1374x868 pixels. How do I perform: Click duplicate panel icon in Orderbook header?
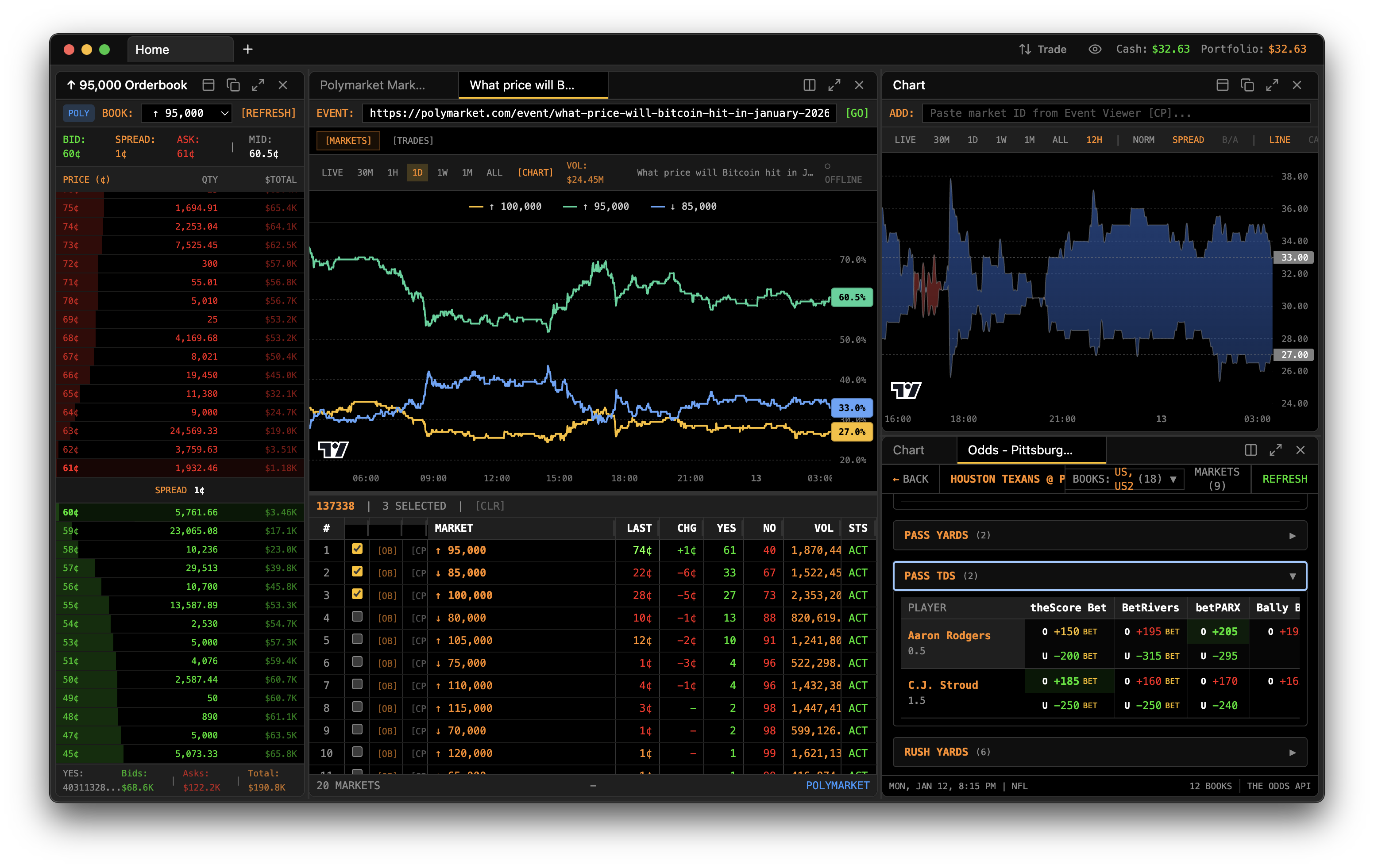[x=233, y=85]
